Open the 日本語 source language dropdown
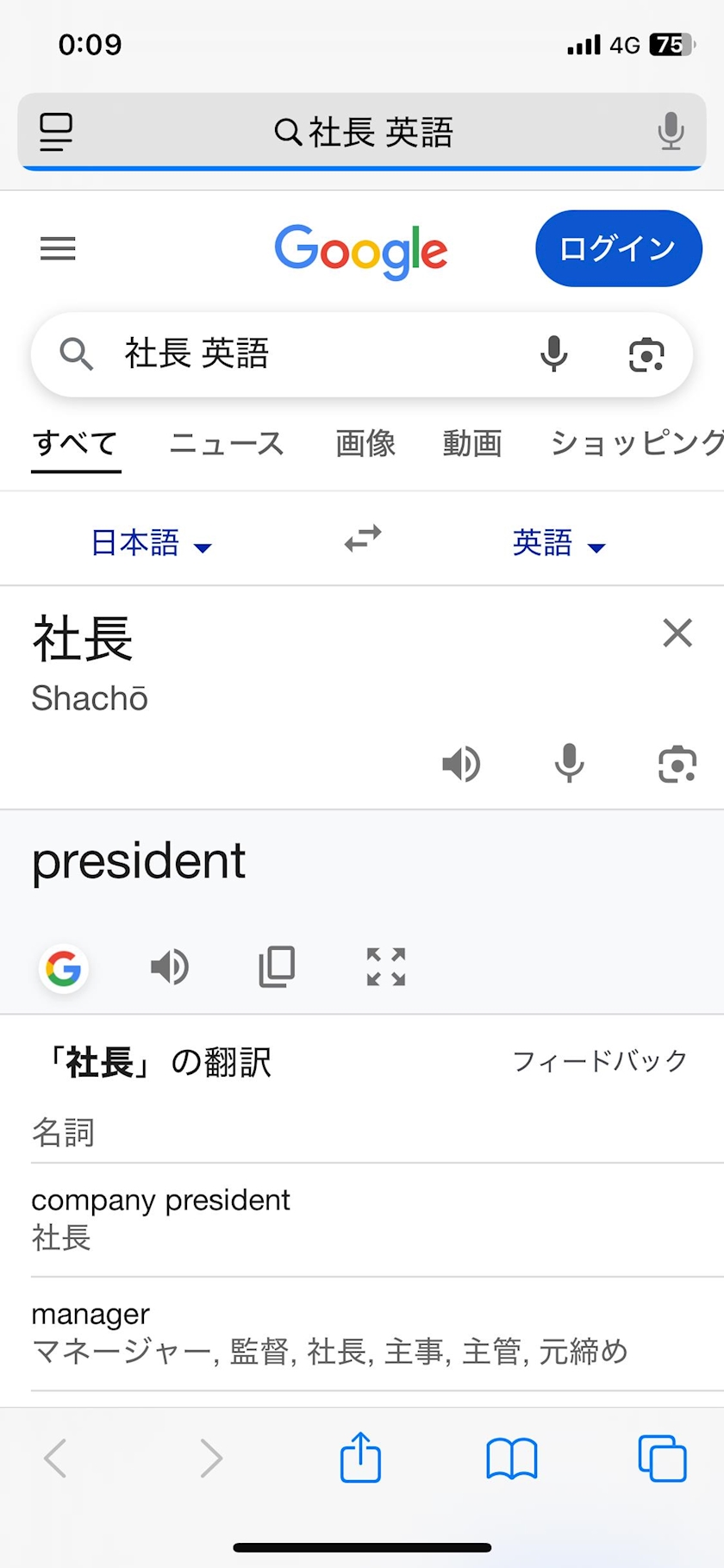The width and height of the screenshot is (724, 1568). (x=151, y=543)
